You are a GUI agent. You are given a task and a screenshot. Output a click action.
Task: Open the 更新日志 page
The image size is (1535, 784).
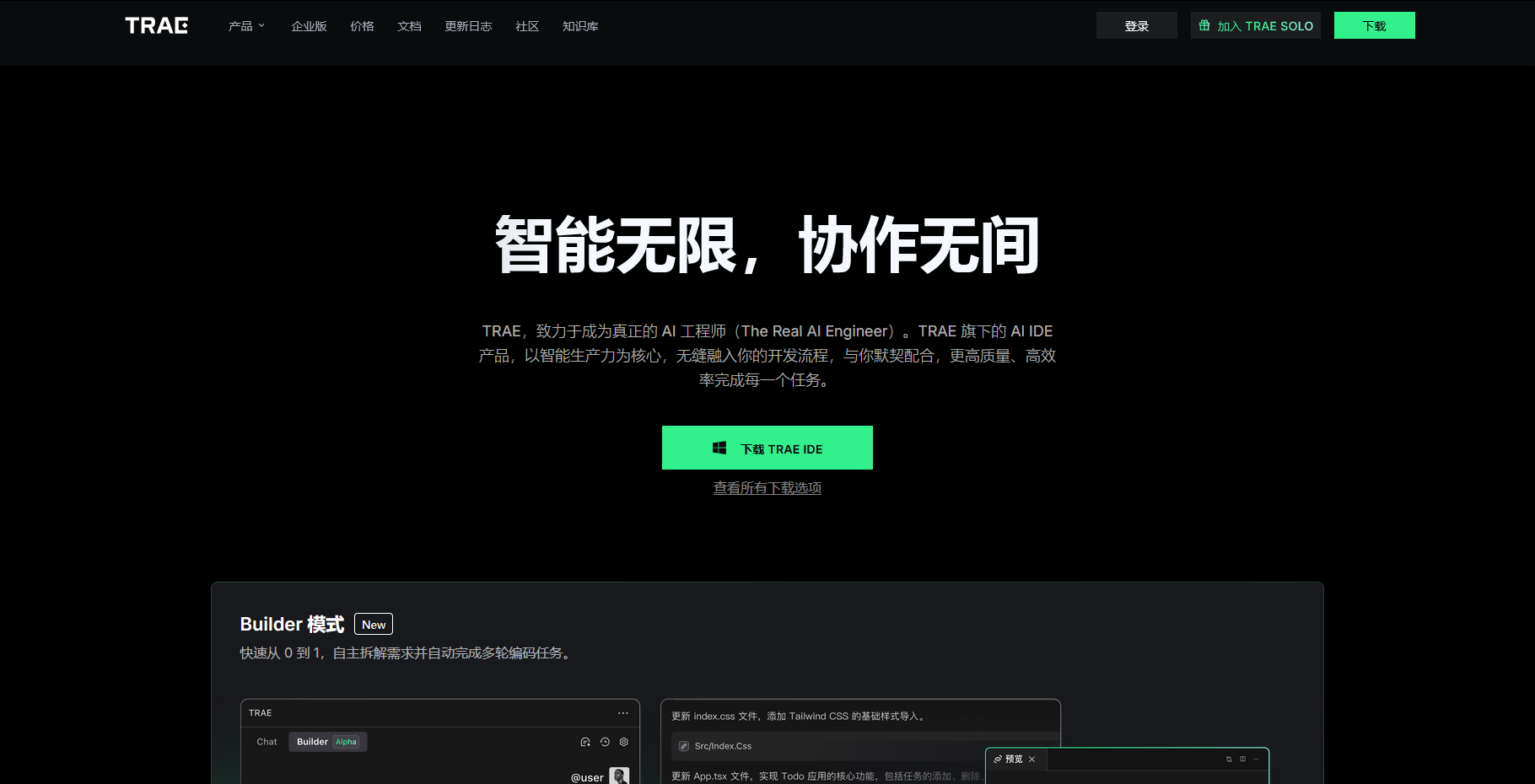pyautogui.click(x=468, y=26)
